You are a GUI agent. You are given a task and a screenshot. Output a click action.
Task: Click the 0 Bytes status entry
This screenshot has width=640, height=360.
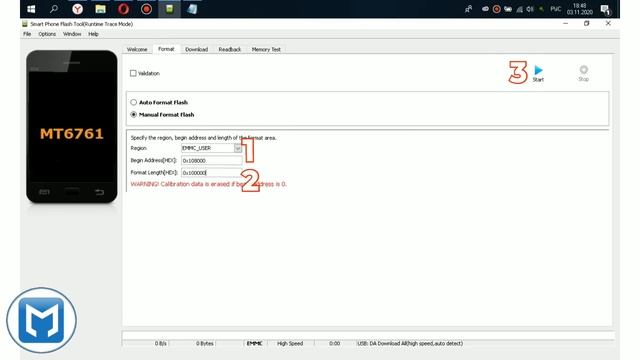point(205,343)
